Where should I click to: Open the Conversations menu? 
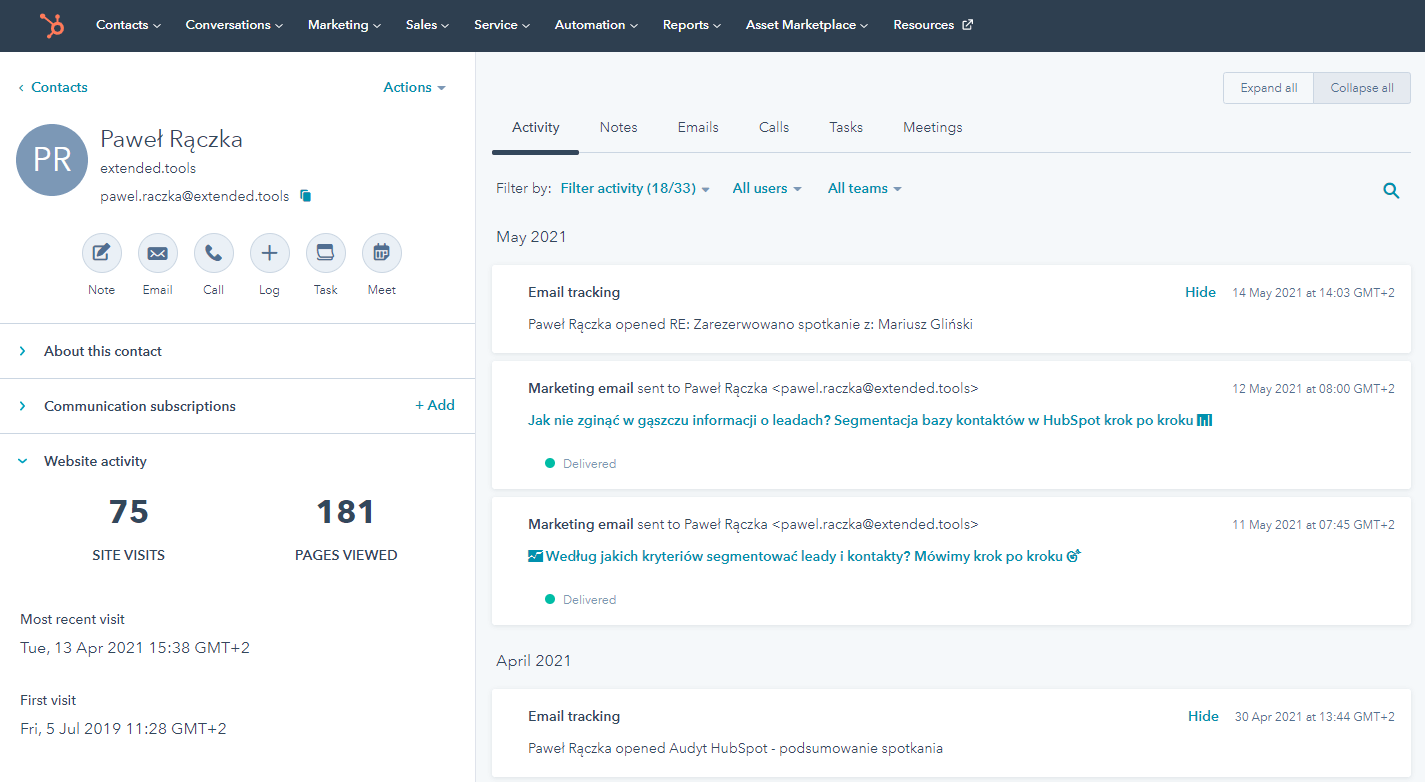234,25
